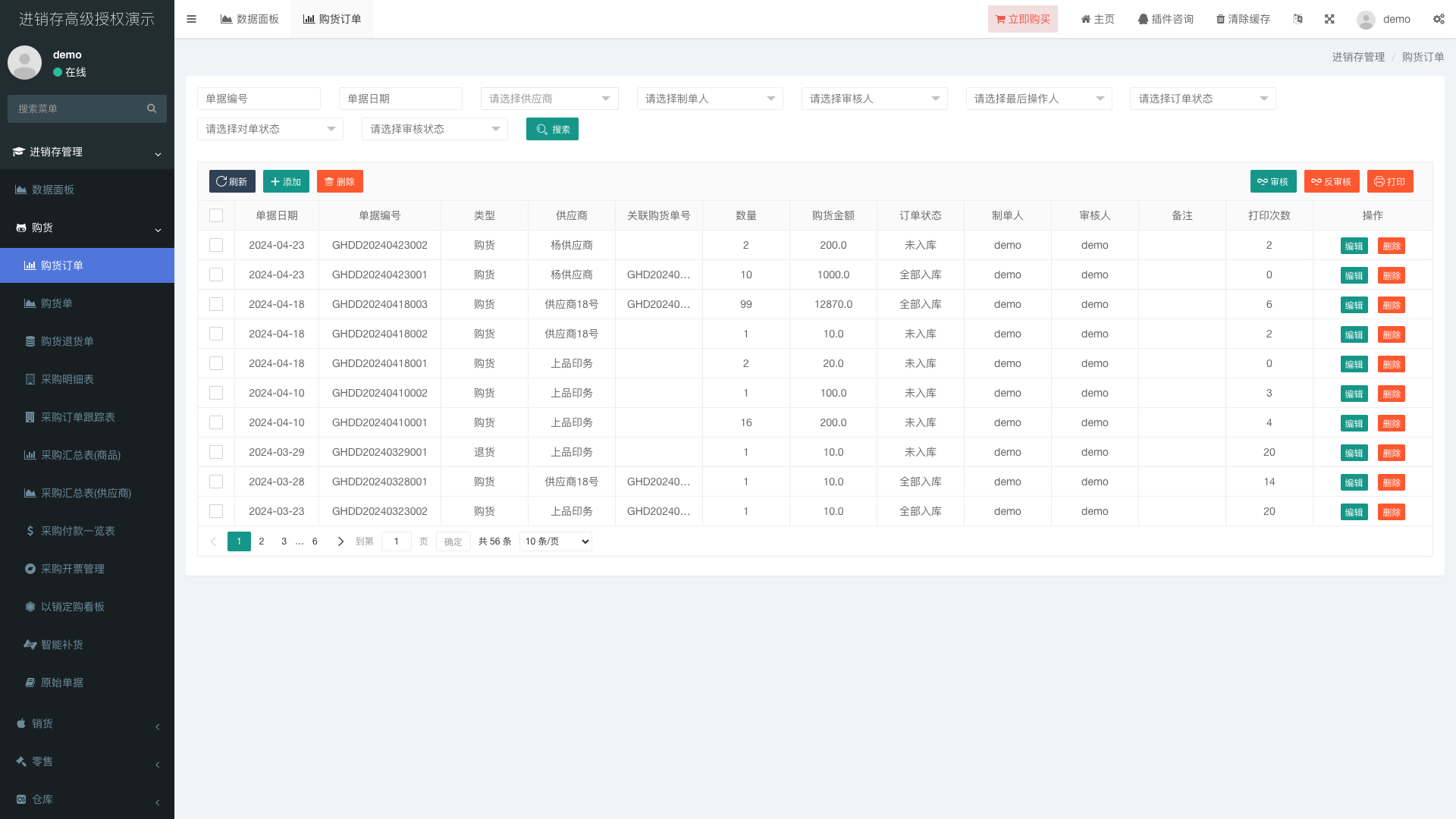The width and height of the screenshot is (1456, 819).
Task: Open 以销定购看板 sidebar item
Action: (x=87, y=607)
